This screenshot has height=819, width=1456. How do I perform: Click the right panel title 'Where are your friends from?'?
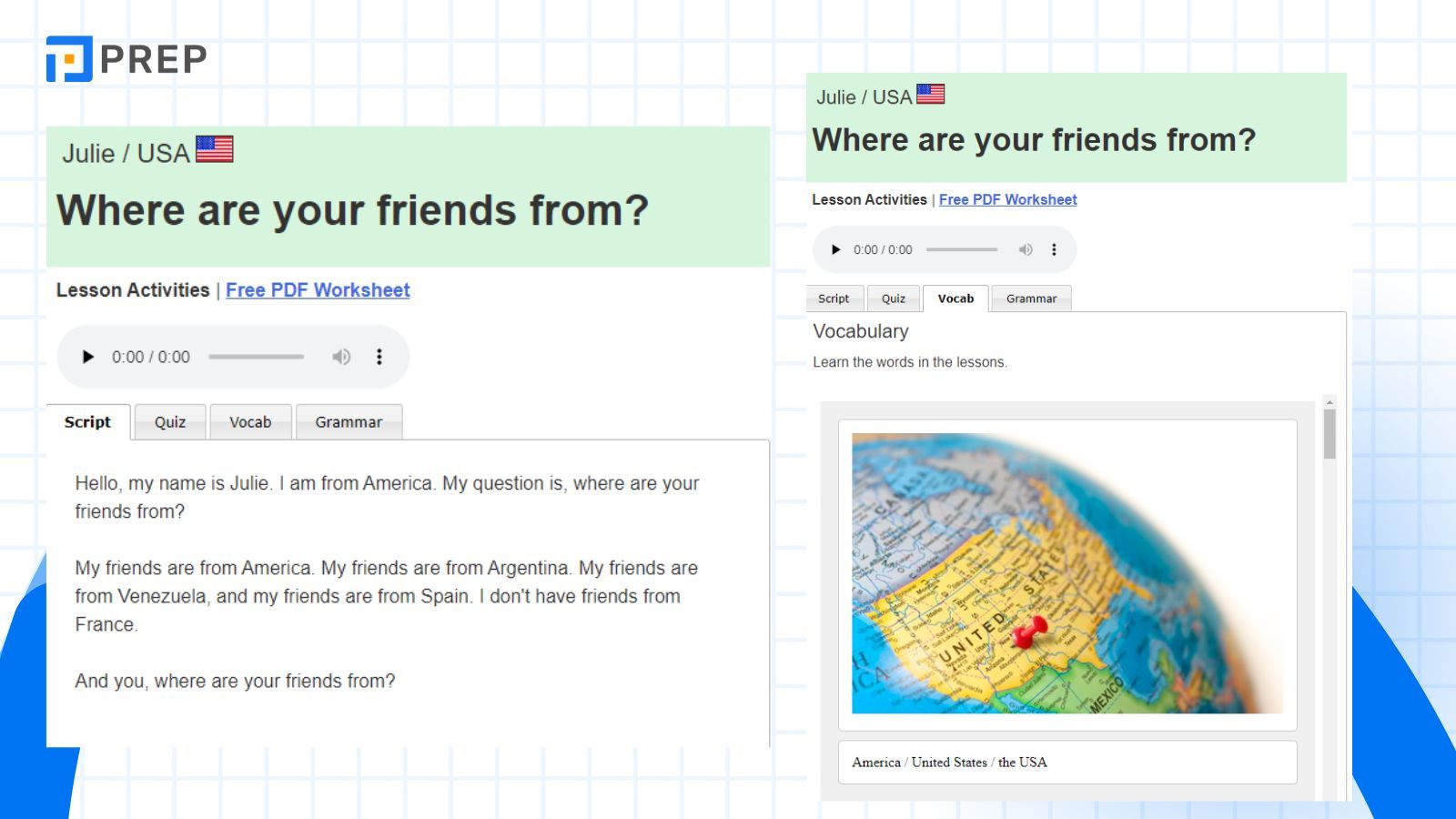tap(1034, 140)
